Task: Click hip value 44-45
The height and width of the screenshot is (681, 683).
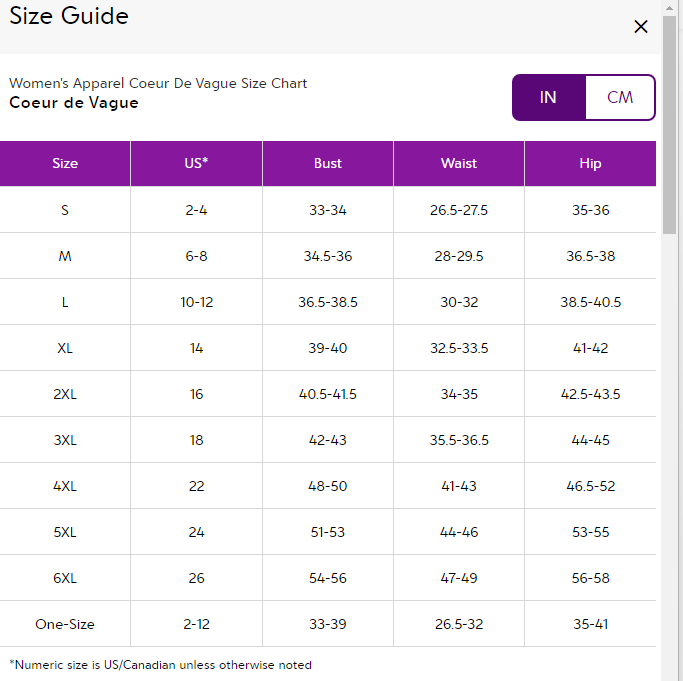Action: click(590, 440)
